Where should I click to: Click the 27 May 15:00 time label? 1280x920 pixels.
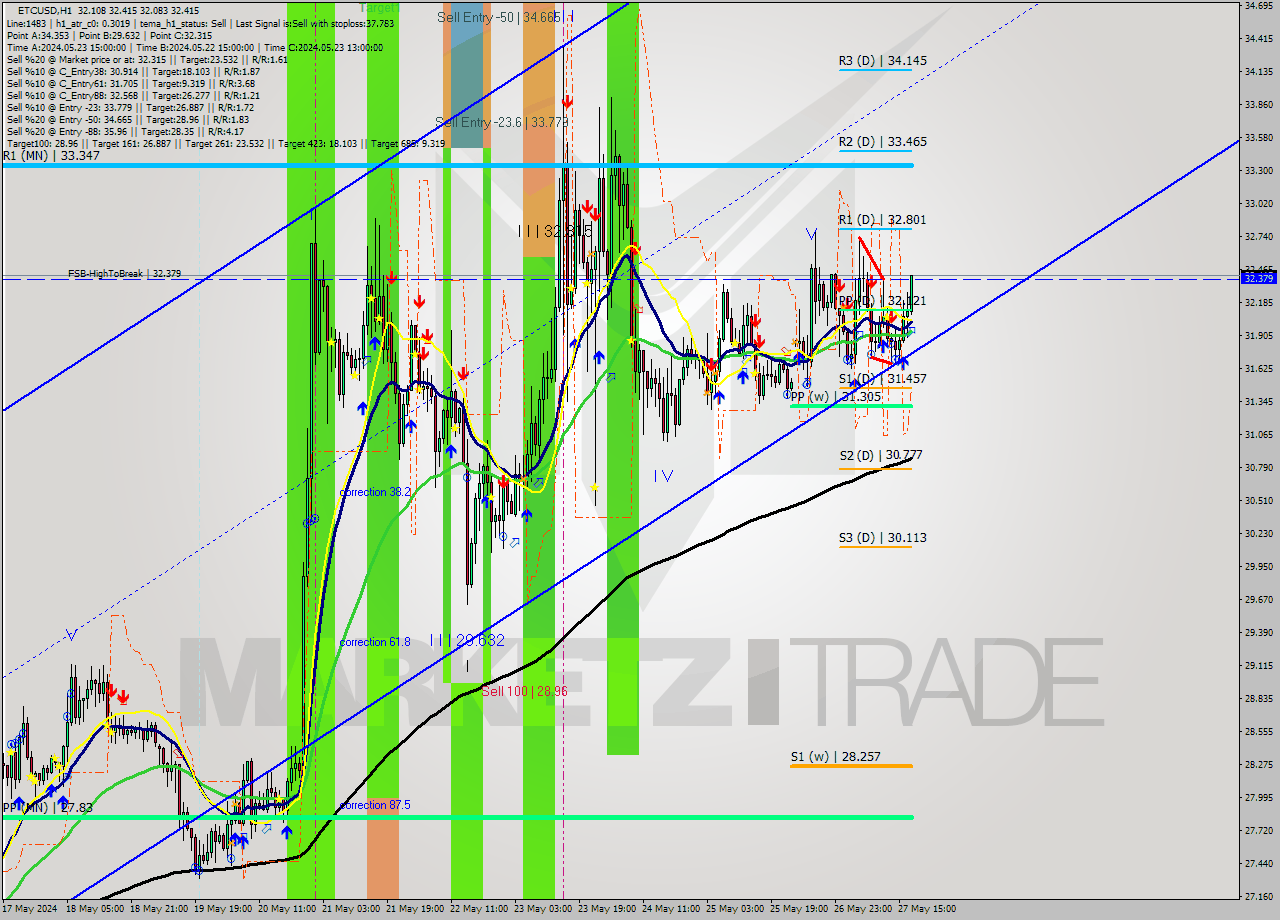(x=927, y=909)
